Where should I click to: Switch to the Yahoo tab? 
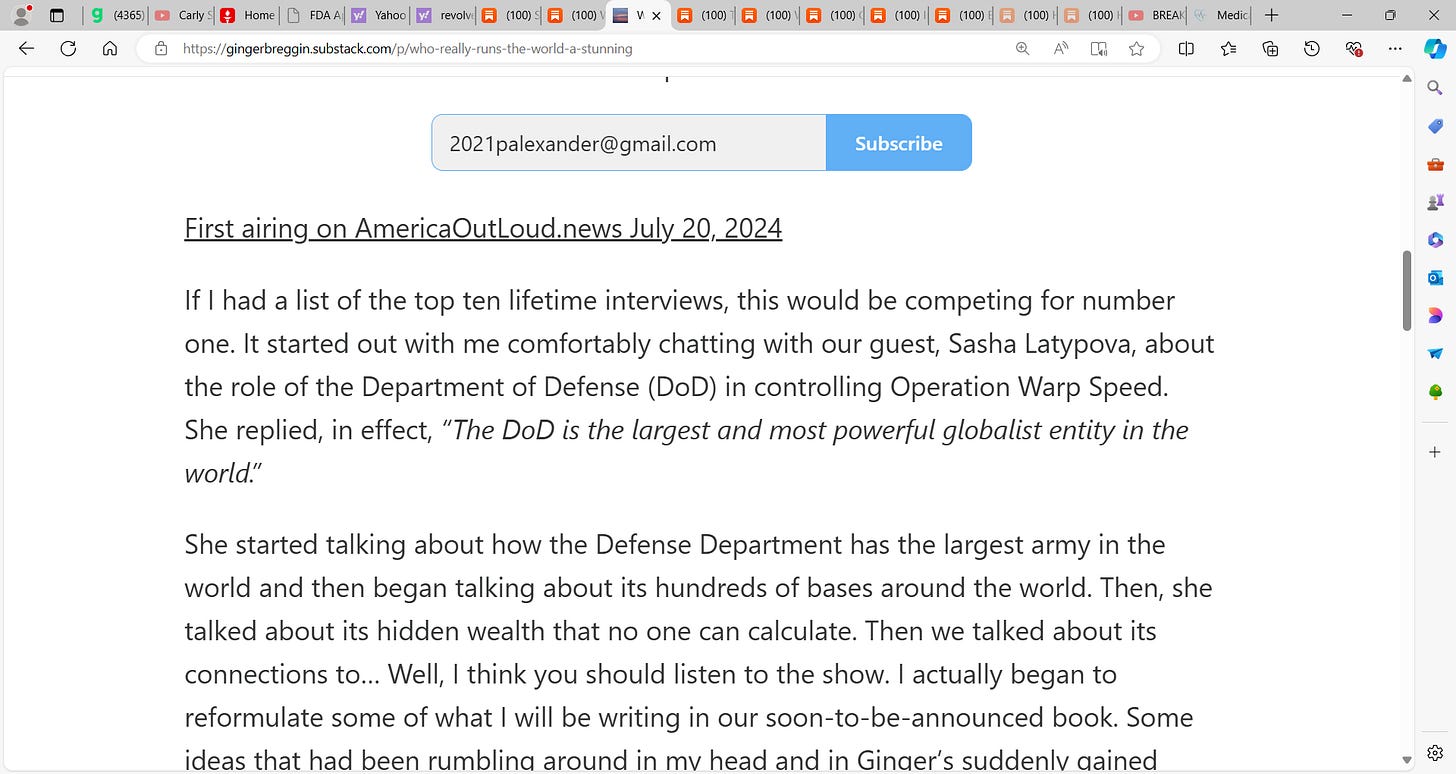(x=378, y=15)
